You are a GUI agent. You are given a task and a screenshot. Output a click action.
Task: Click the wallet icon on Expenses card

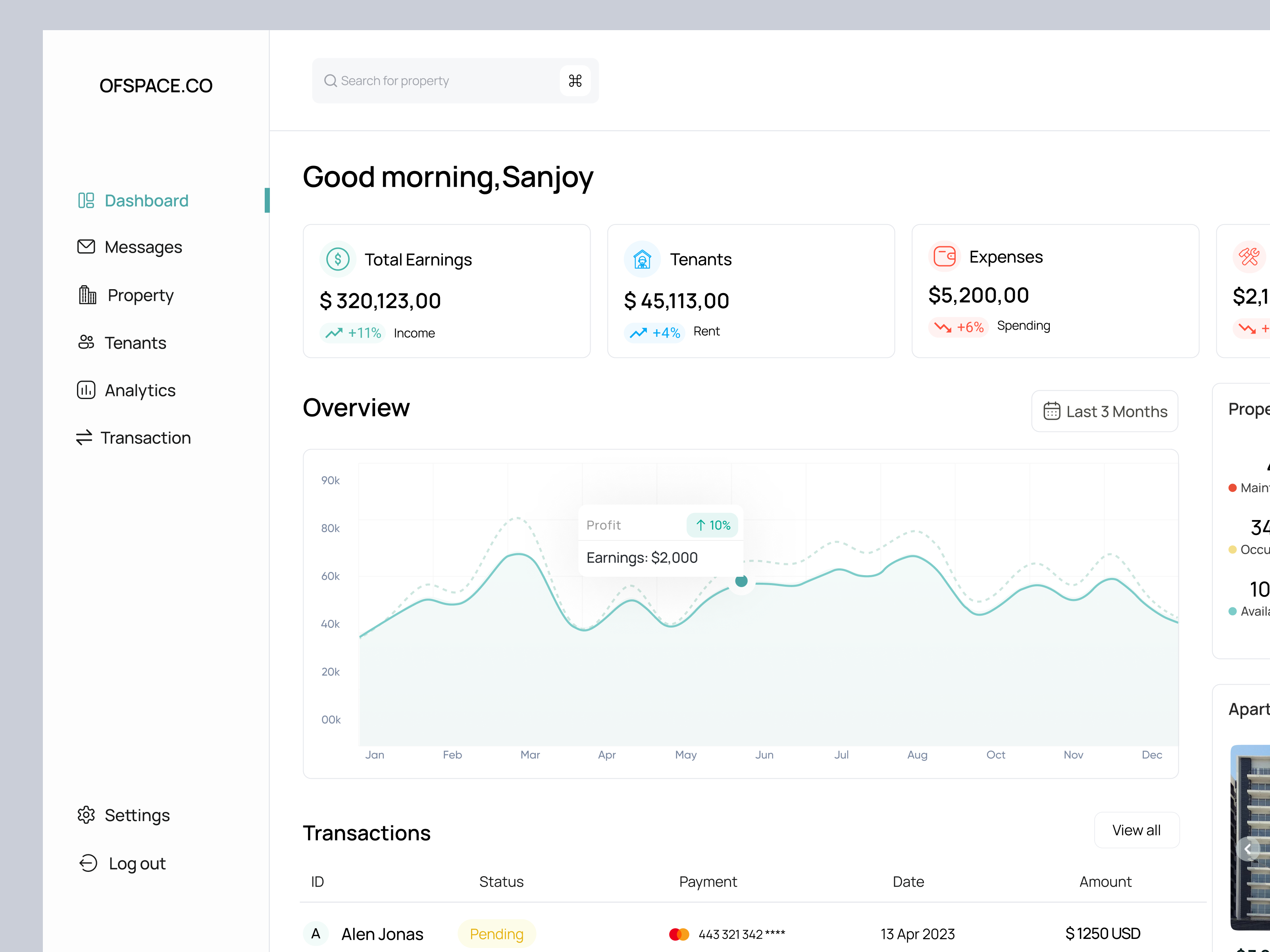(945, 256)
